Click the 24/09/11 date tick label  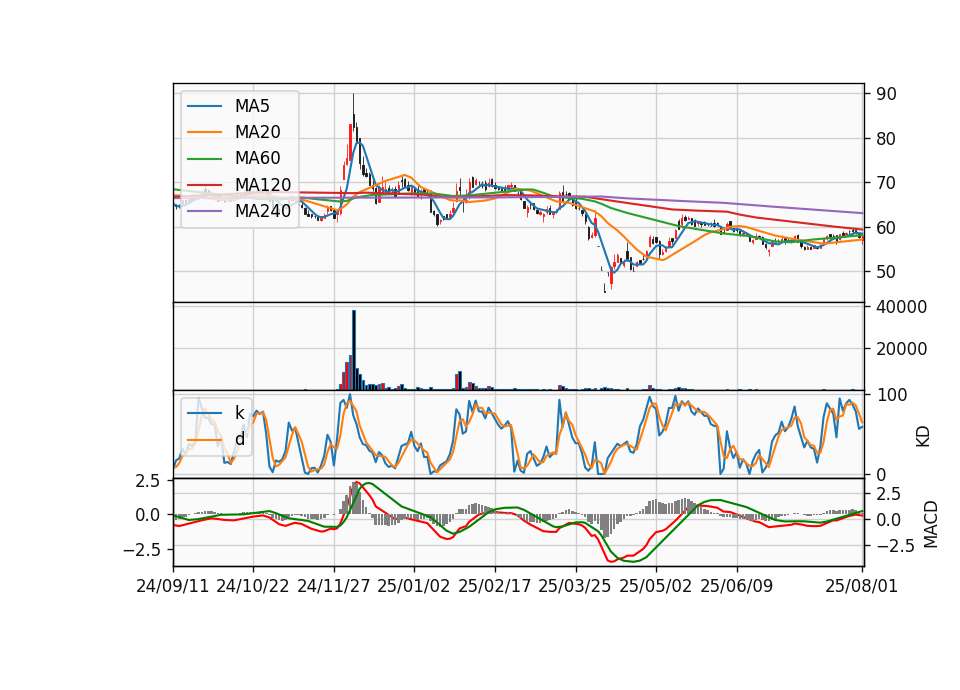click(173, 586)
